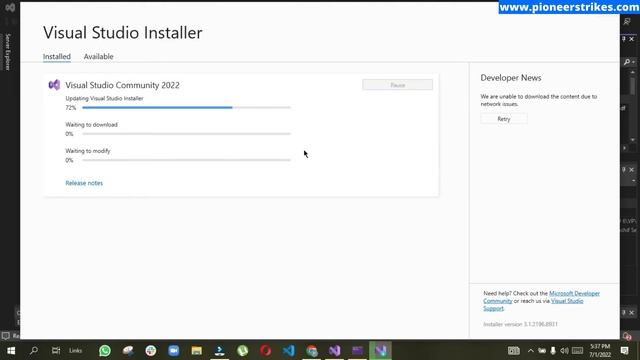Screen dimensions: 640x360
Task: Open File Explorer from the taskbar
Action: (197, 351)
